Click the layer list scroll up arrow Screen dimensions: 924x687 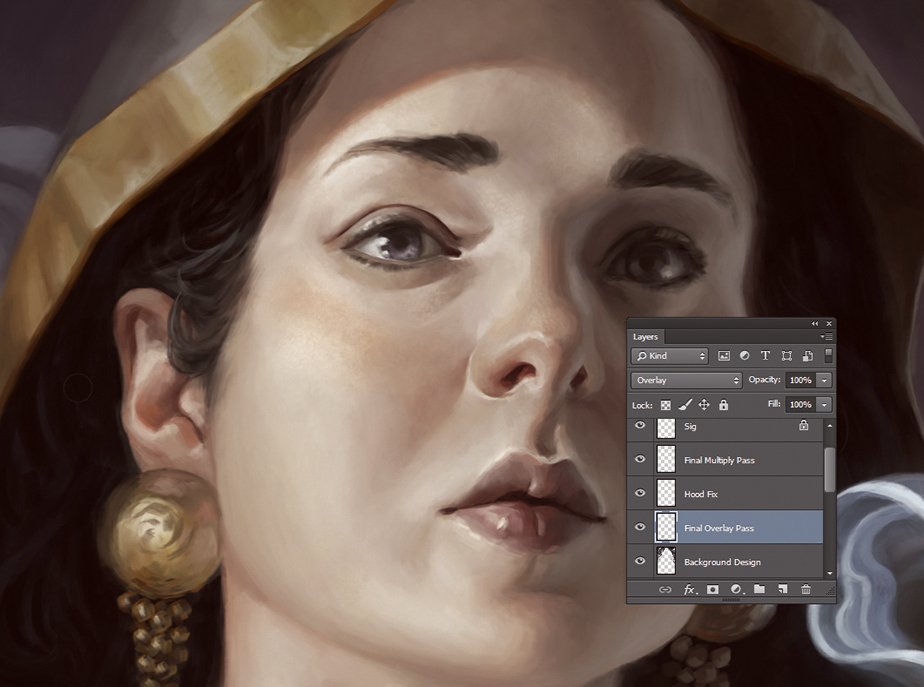830,425
